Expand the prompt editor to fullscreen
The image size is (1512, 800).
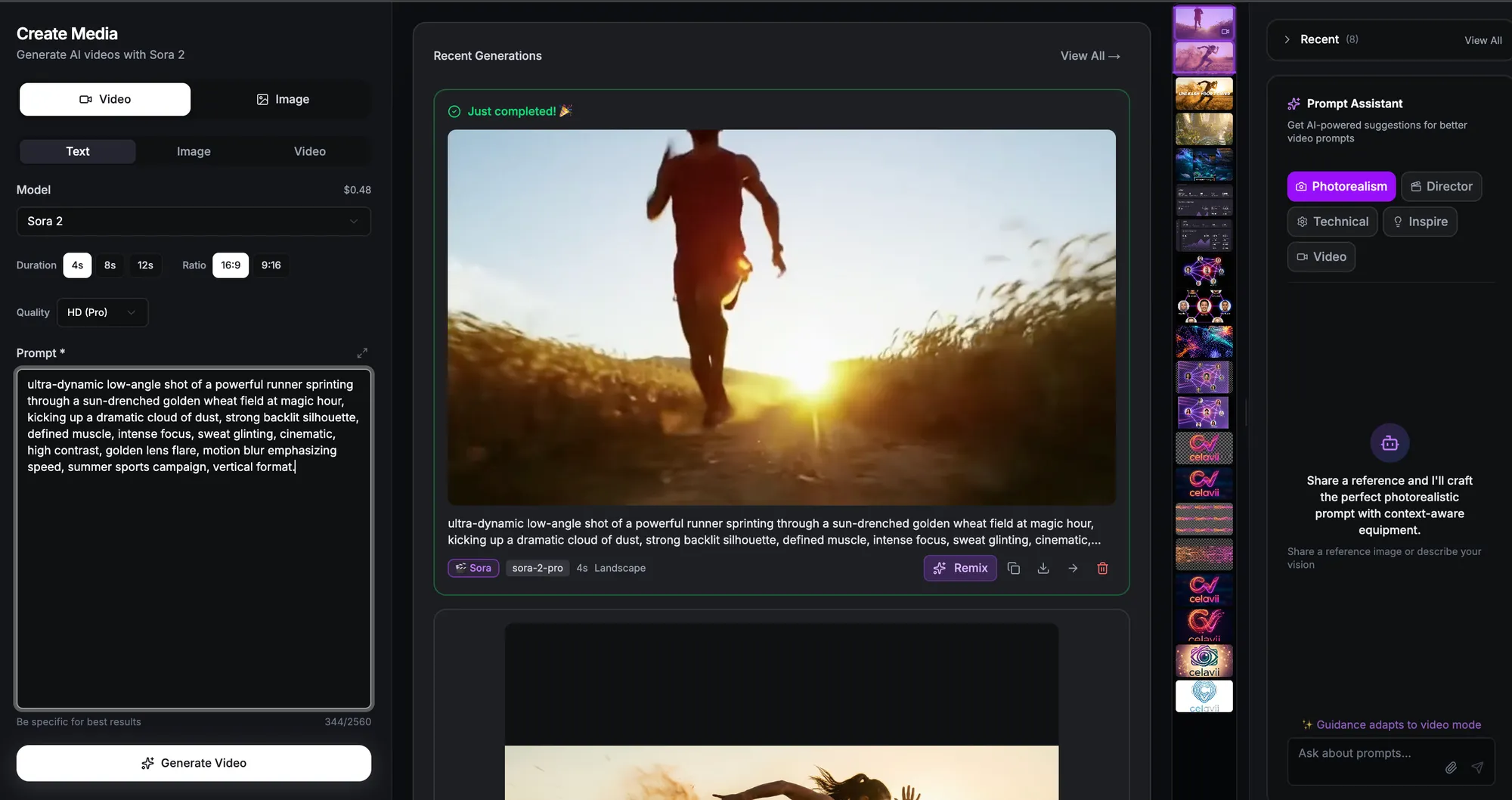click(362, 352)
